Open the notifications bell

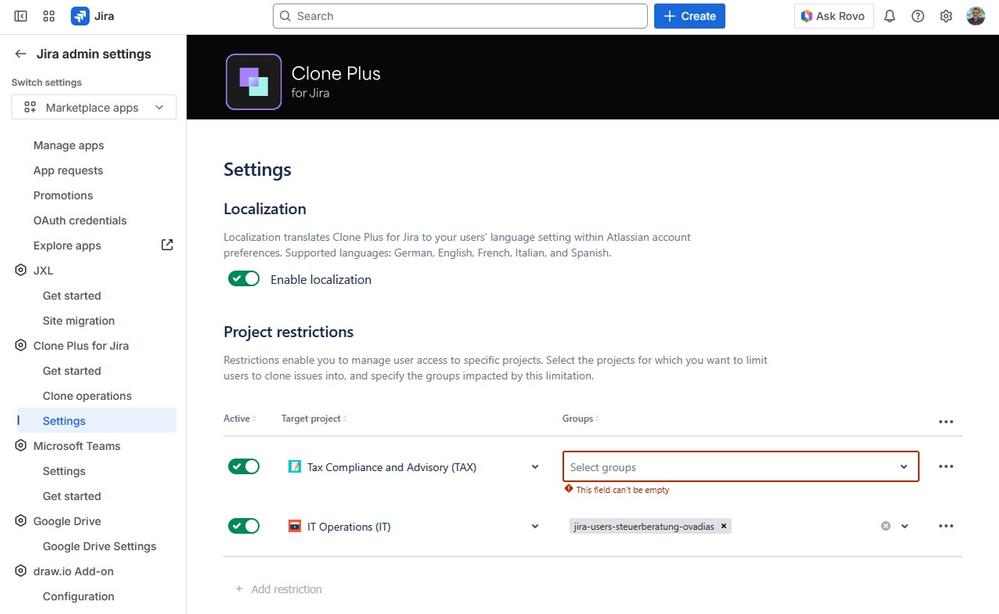pos(889,16)
